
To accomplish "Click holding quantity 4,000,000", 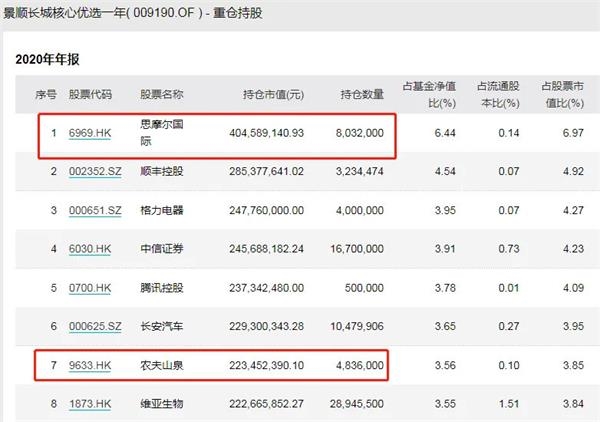I will click(x=360, y=210).
